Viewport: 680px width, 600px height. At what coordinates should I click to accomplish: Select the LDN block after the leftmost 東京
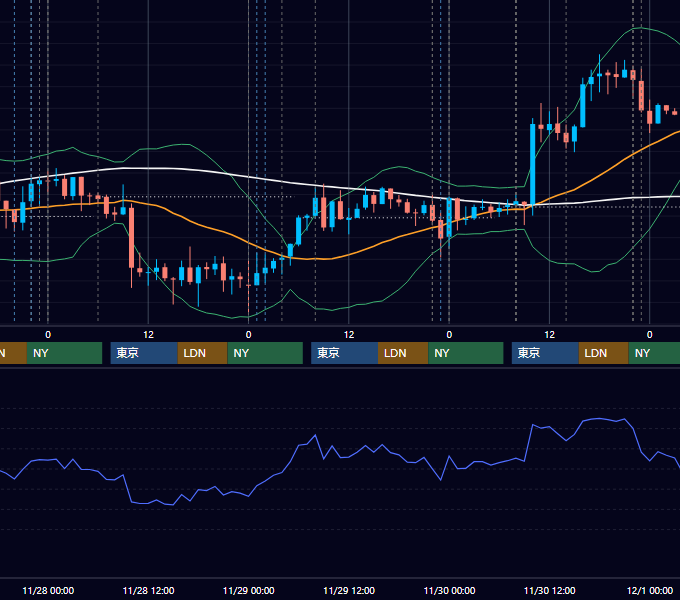[x=203, y=353]
